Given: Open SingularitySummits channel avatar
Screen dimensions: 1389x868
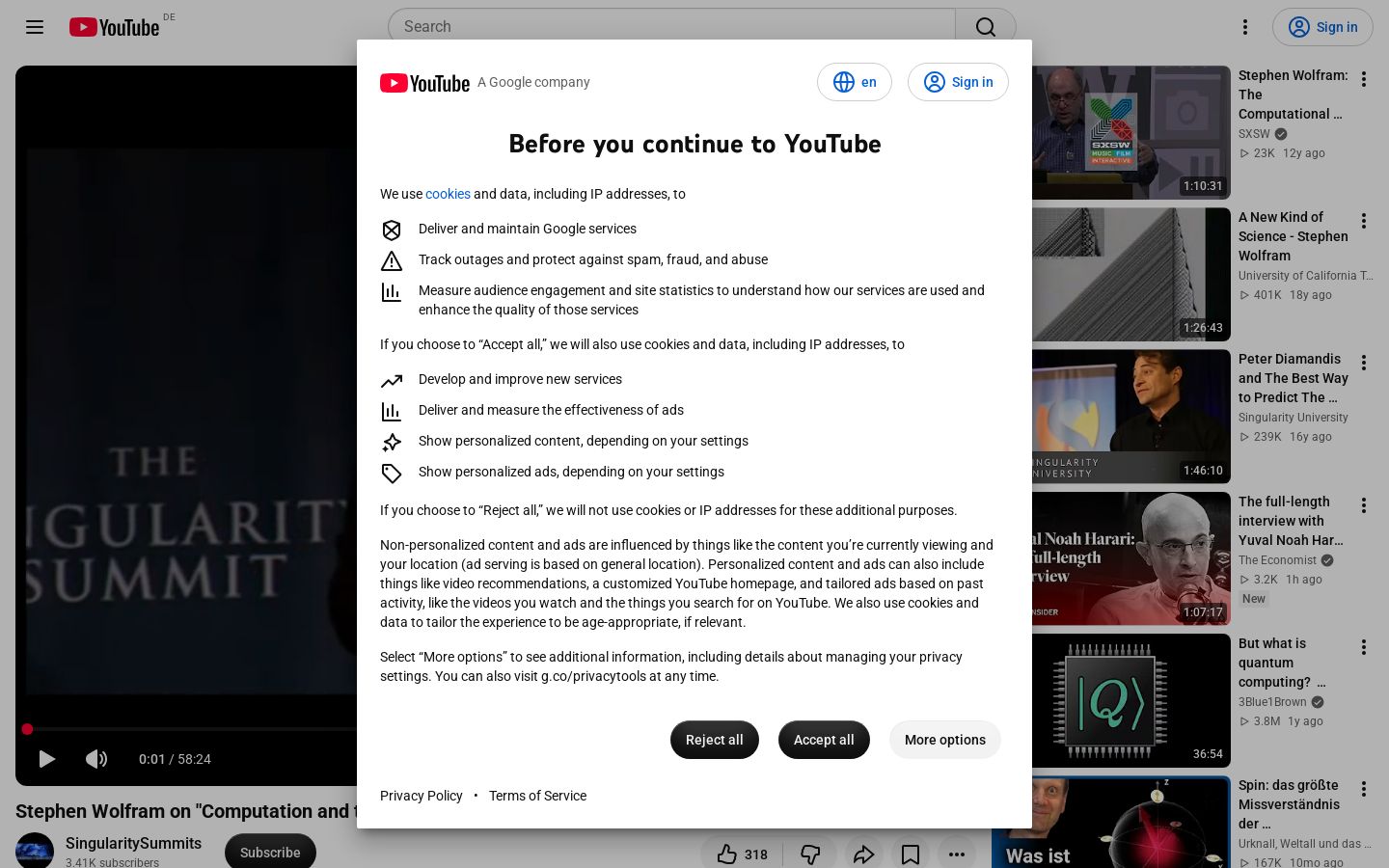Looking at the screenshot, I should (35, 851).
